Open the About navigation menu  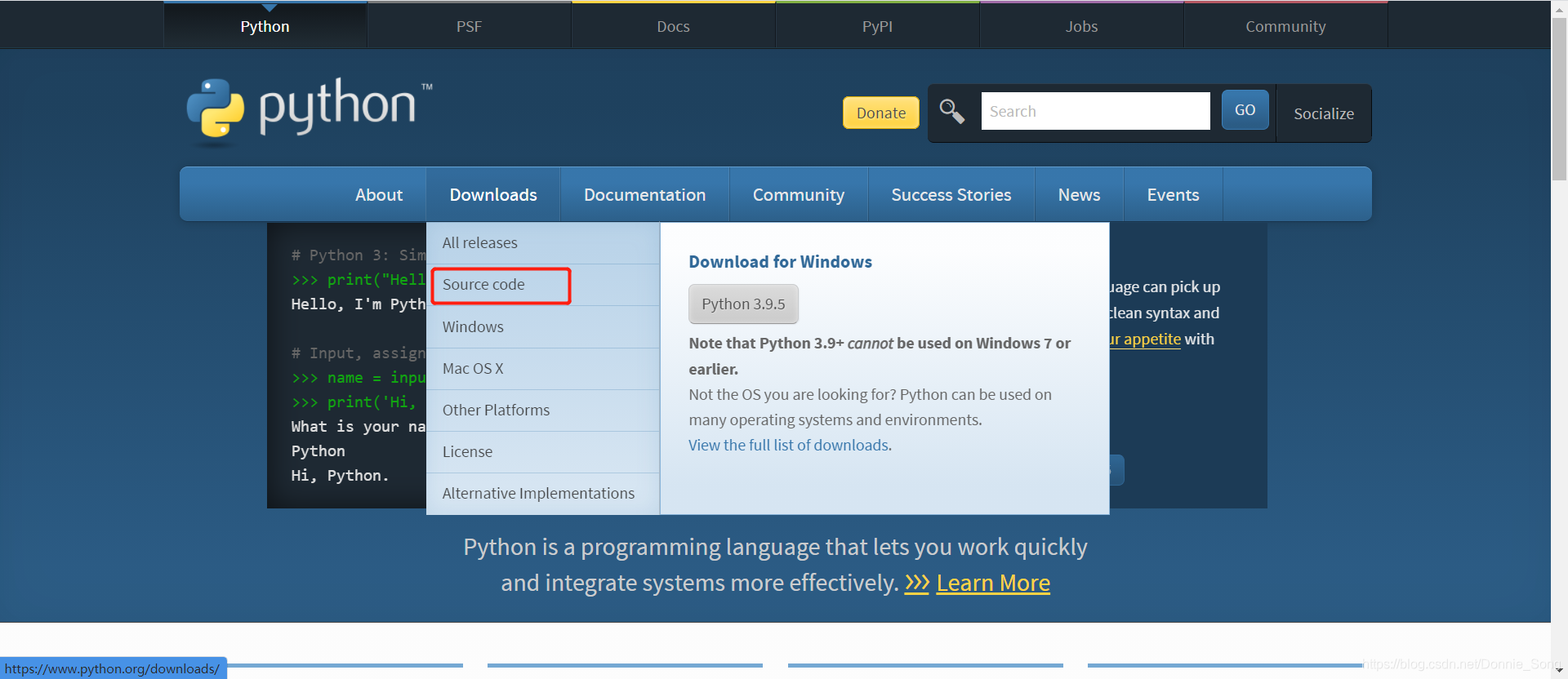[379, 195]
